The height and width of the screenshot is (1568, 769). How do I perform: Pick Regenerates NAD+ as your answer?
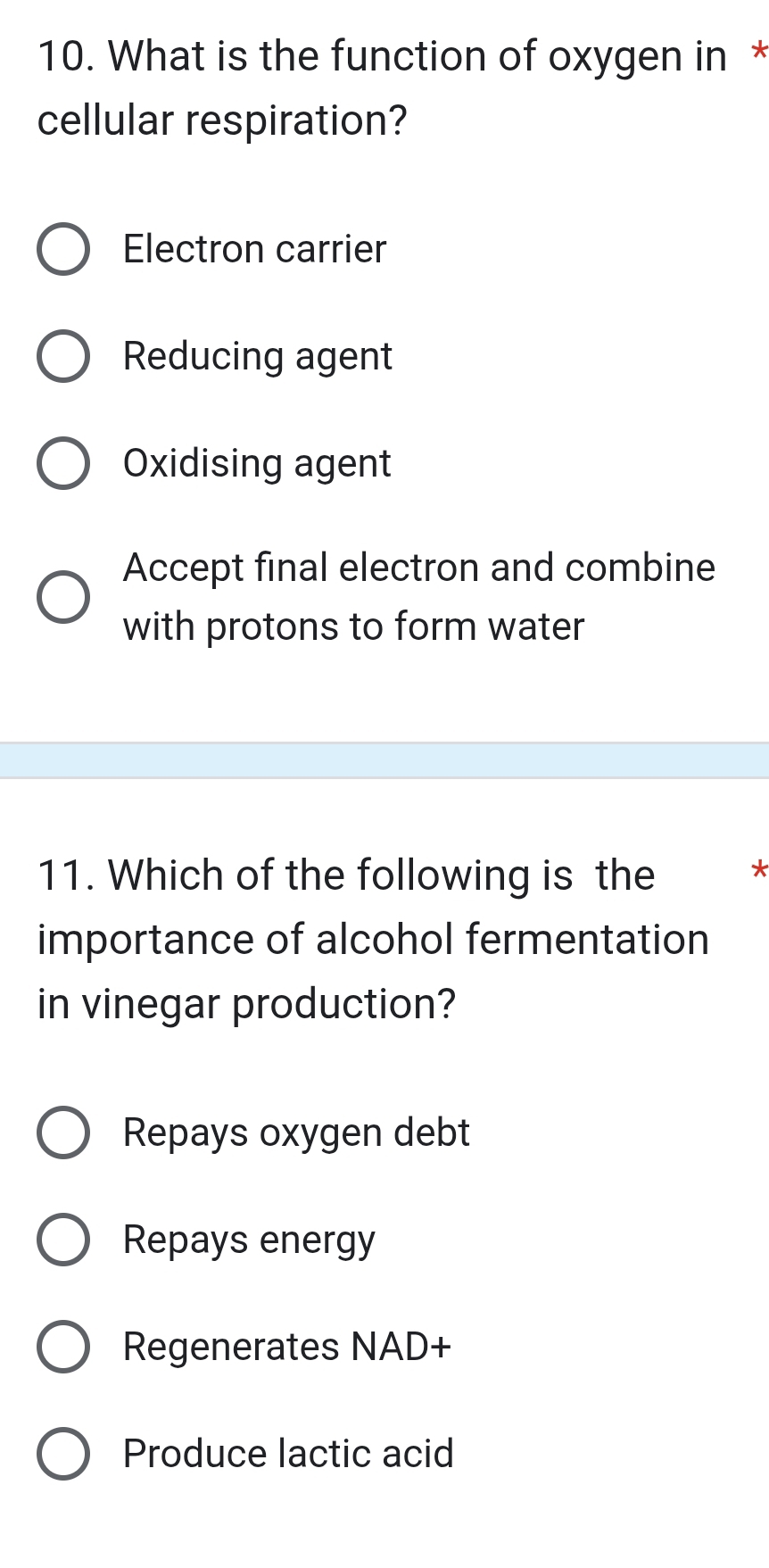click(63, 1348)
